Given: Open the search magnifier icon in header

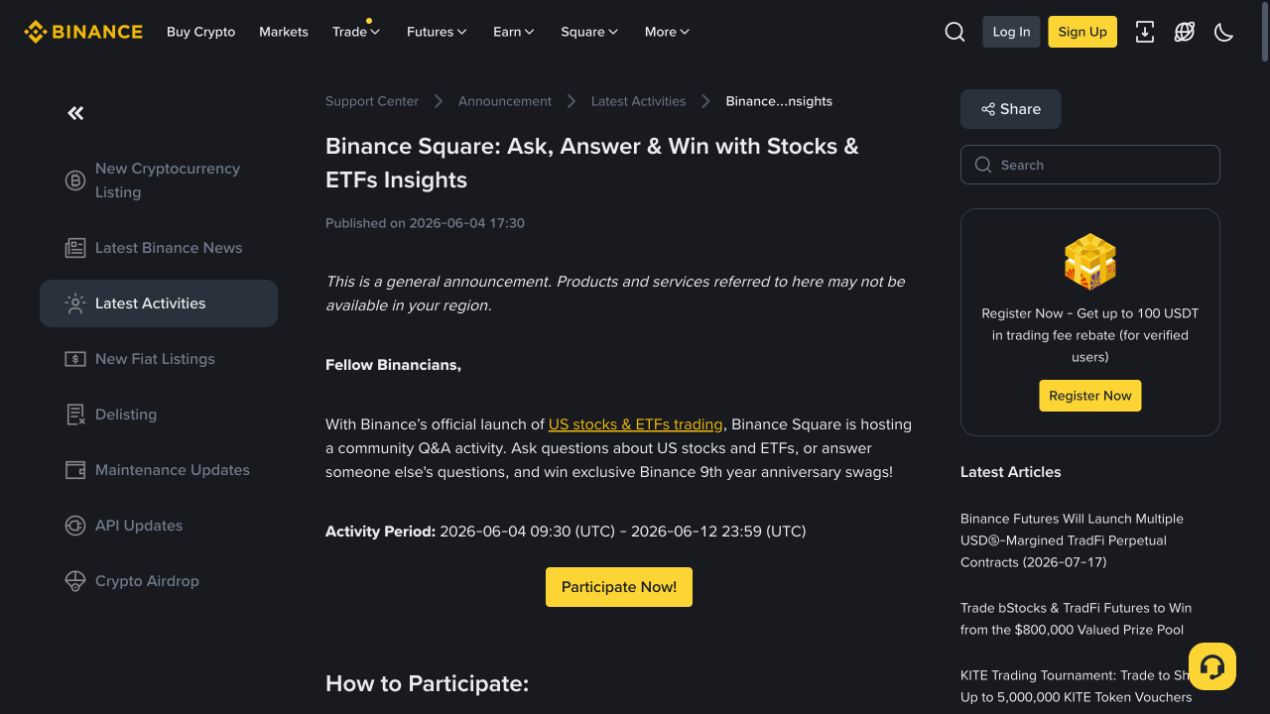Looking at the screenshot, I should point(955,32).
